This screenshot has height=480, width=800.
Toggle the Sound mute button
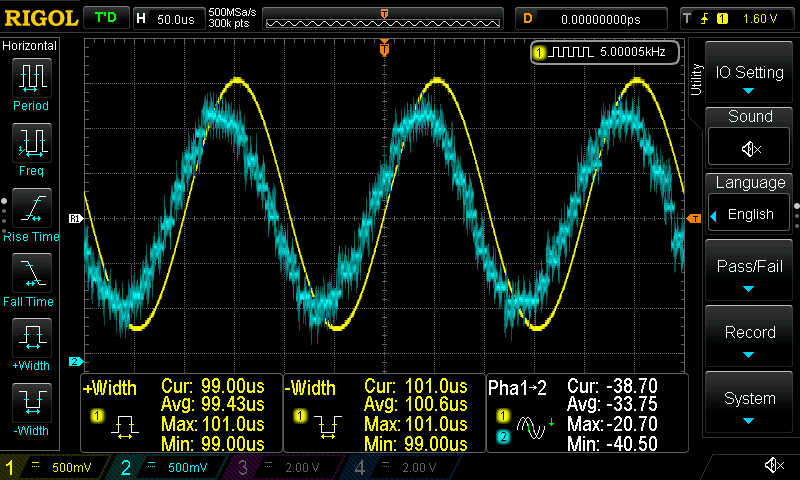(x=750, y=148)
